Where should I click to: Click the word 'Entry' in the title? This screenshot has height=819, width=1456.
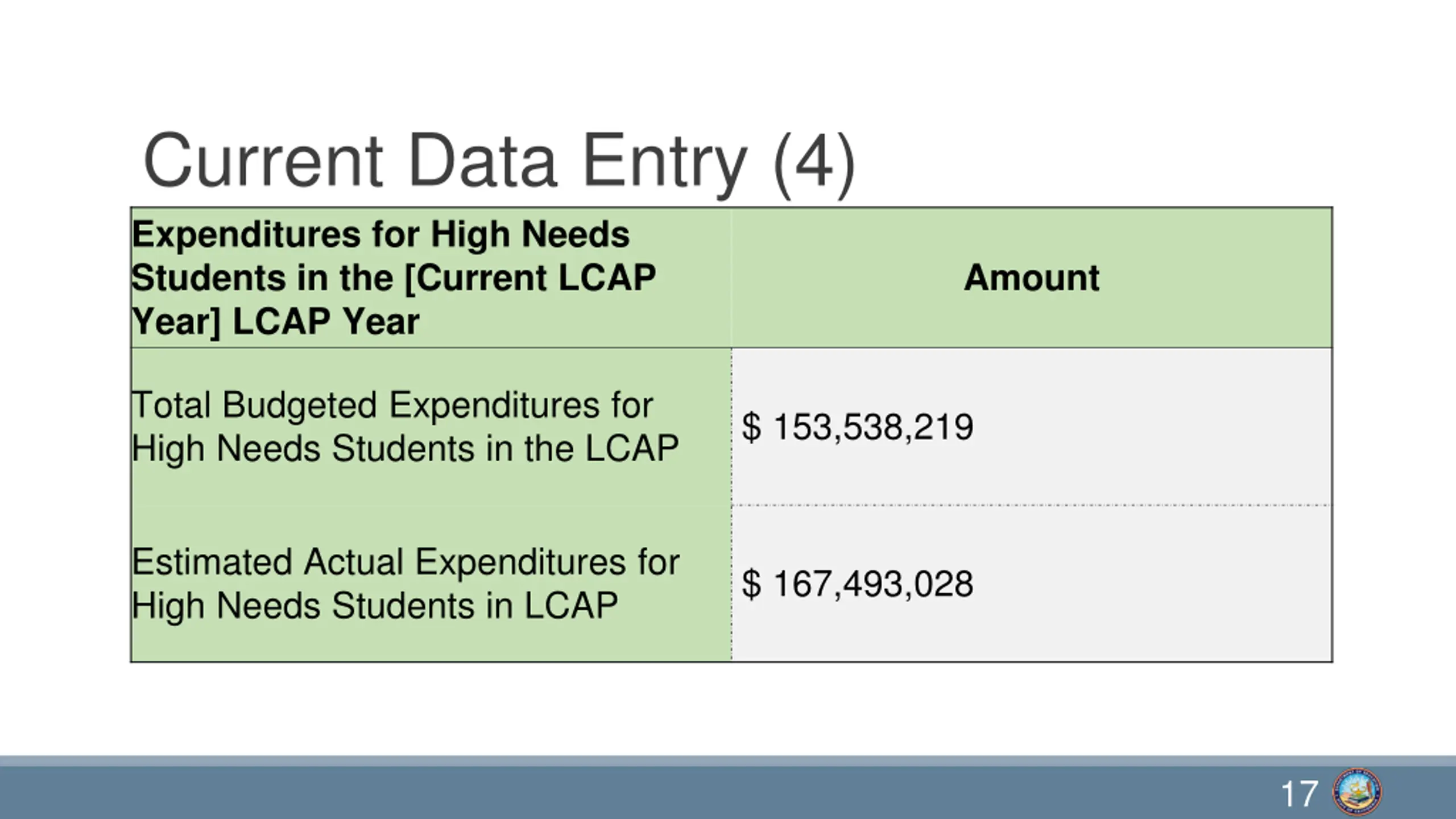[x=664, y=163]
